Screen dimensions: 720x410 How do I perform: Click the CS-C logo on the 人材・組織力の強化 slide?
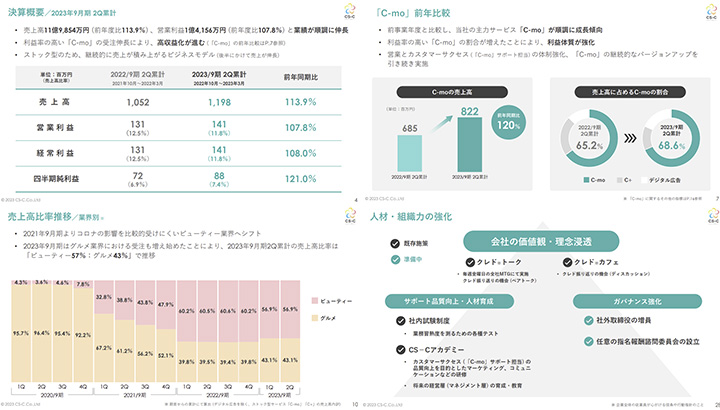coord(713,215)
